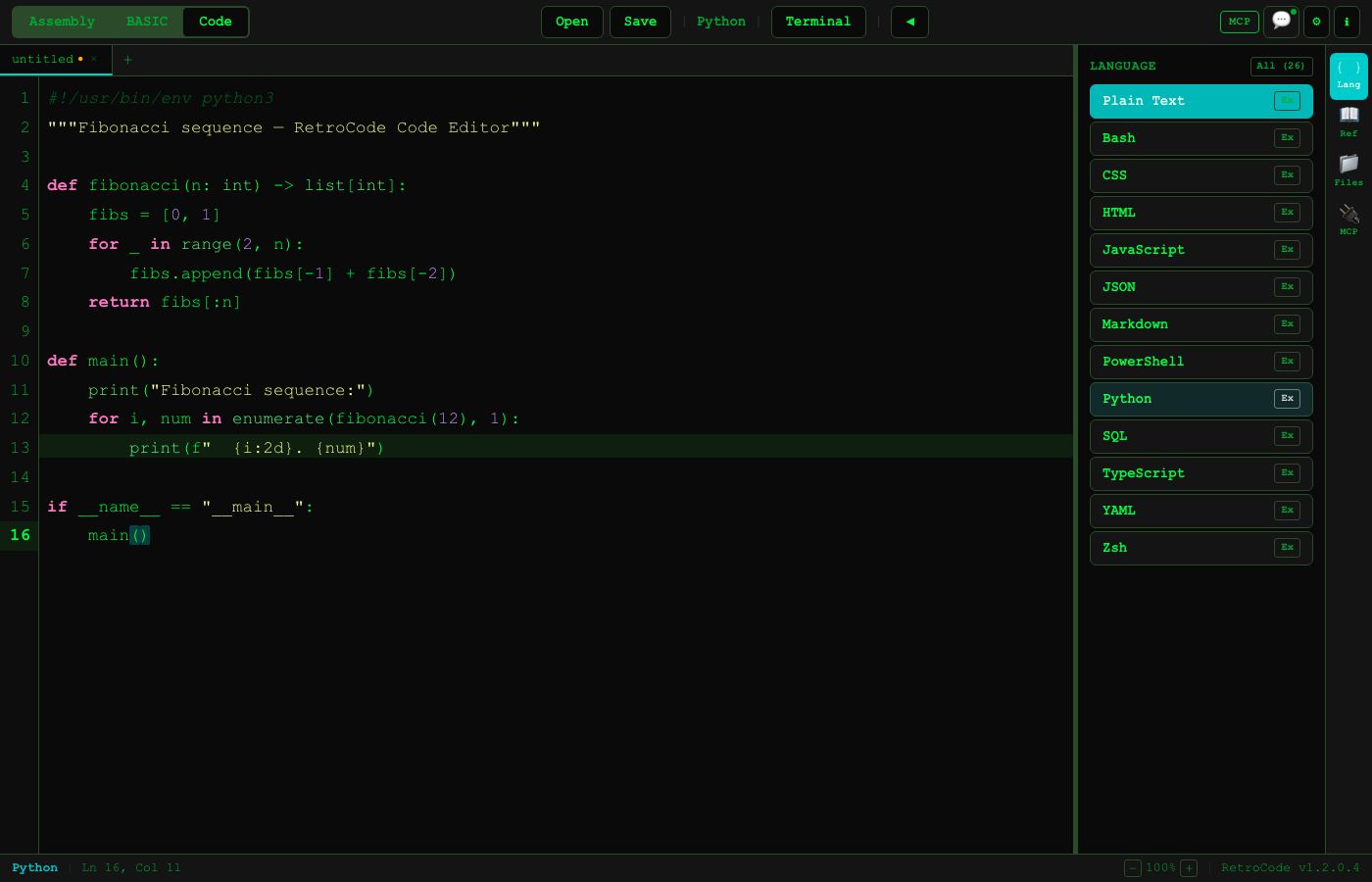
Task: Toggle the Ex badge on JSON language
Action: coord(1287,287)
